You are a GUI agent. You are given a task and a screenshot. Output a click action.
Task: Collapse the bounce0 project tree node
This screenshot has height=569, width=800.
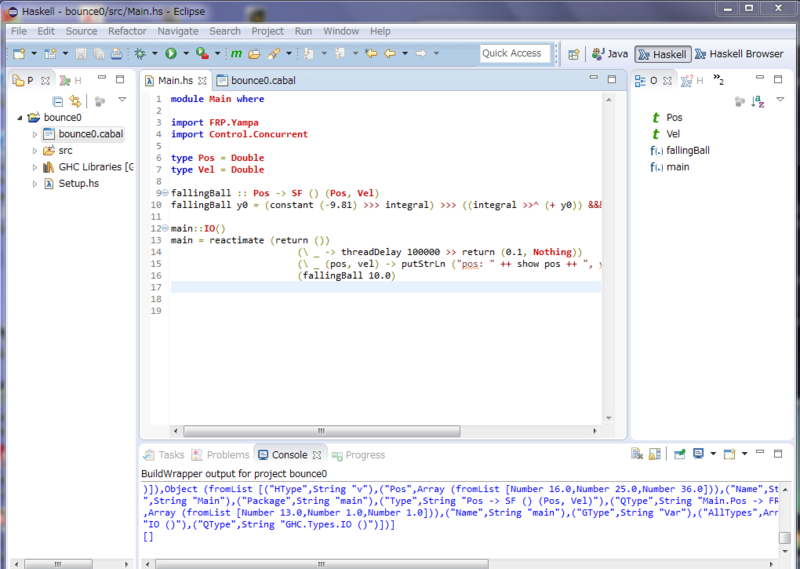point(20,118)
